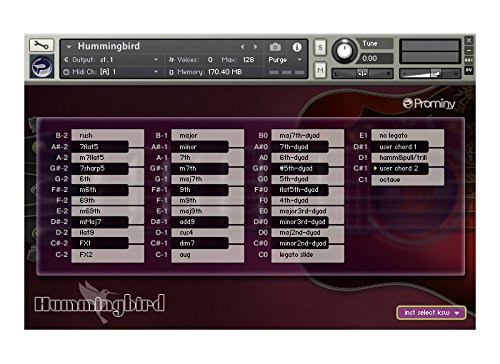Mute the Hummingbird instrument

point(320,70)
